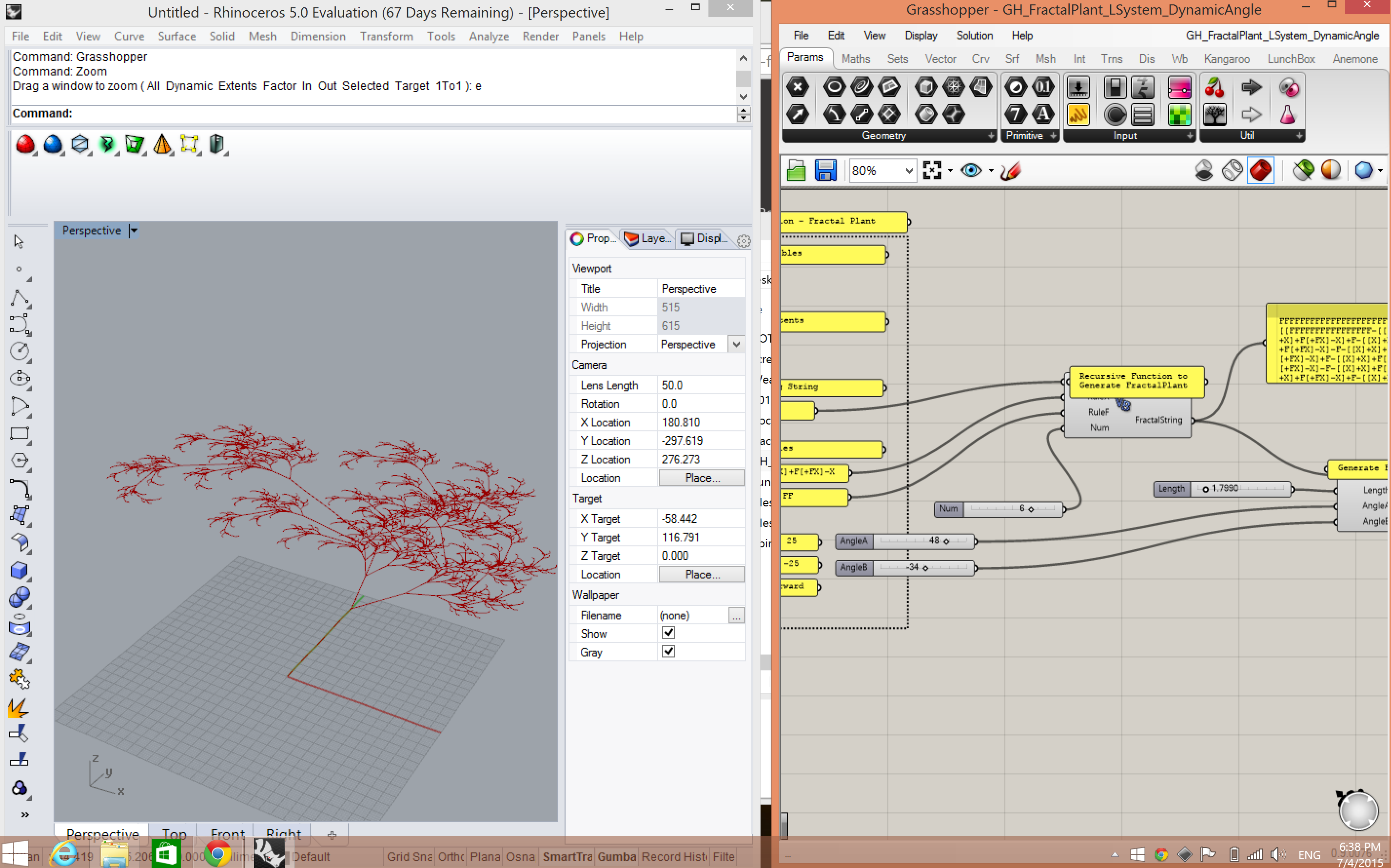Open the Maths component tab

point(855,58)
